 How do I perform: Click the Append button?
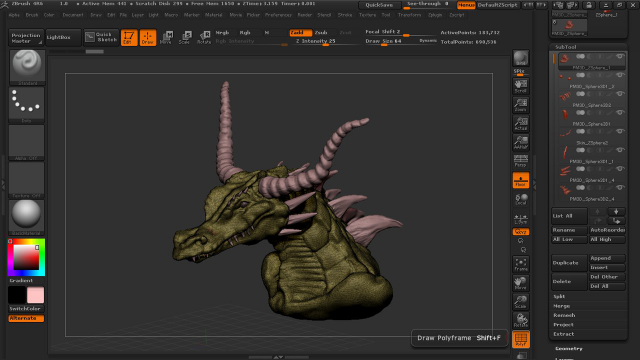[607, 258]
